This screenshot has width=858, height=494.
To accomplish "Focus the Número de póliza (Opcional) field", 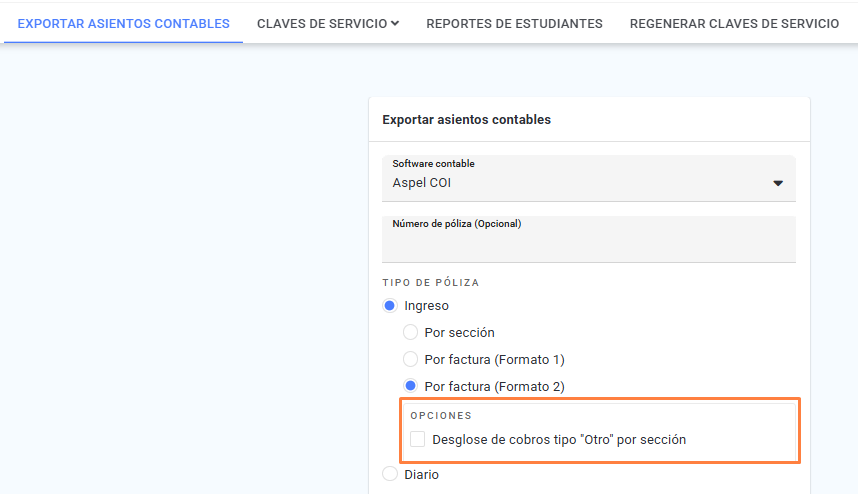I will [x=589, y=240].
